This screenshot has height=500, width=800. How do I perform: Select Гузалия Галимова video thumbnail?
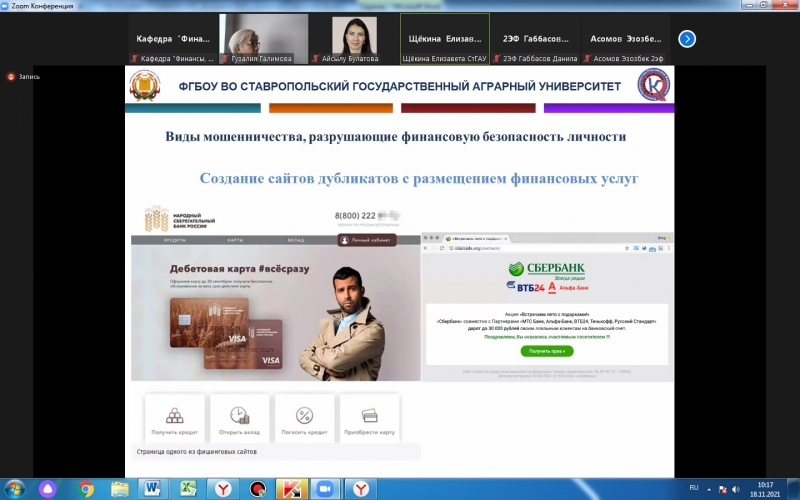[263, 38]
